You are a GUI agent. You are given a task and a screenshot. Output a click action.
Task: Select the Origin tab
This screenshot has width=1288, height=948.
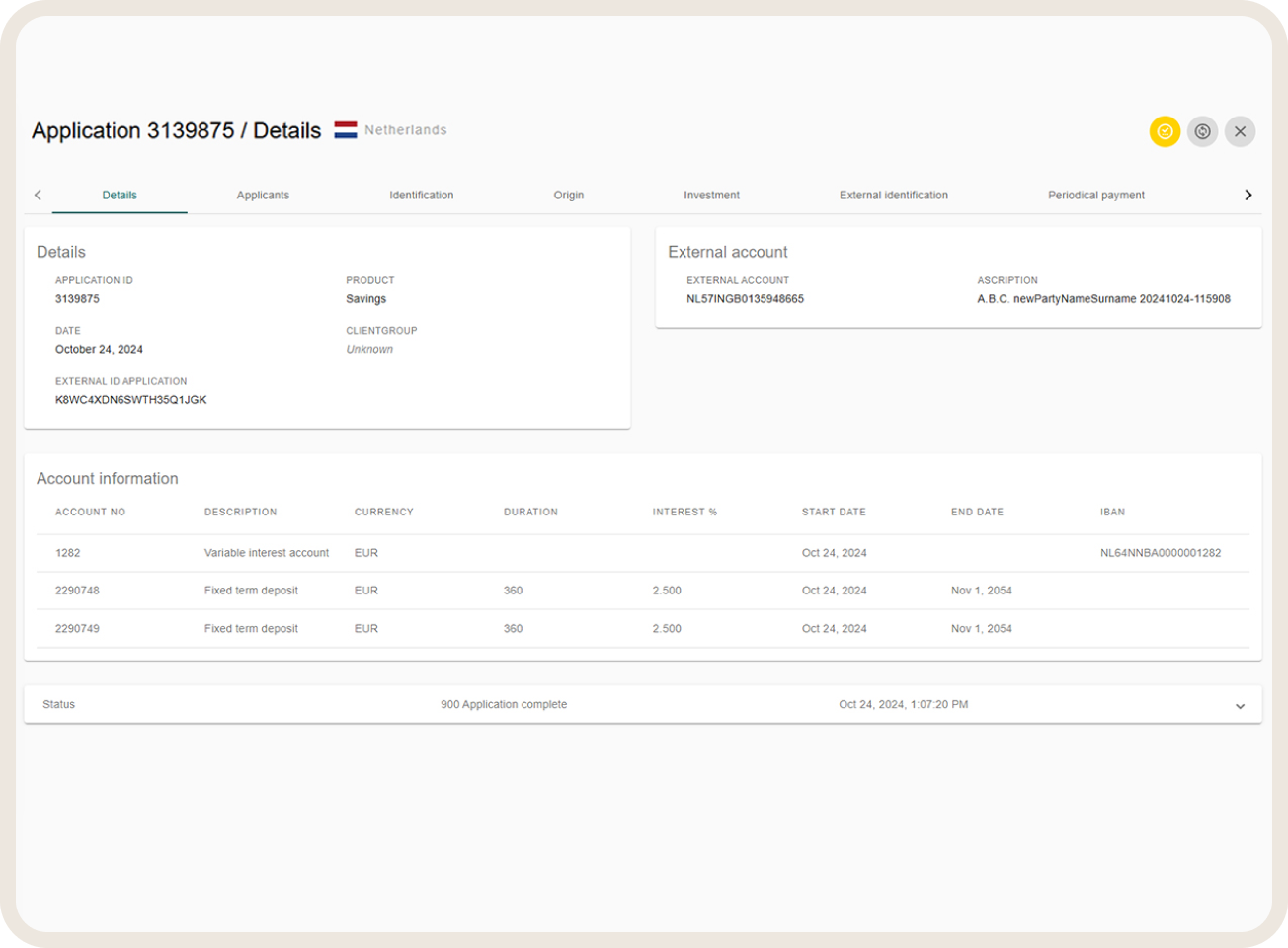point(569,195)
